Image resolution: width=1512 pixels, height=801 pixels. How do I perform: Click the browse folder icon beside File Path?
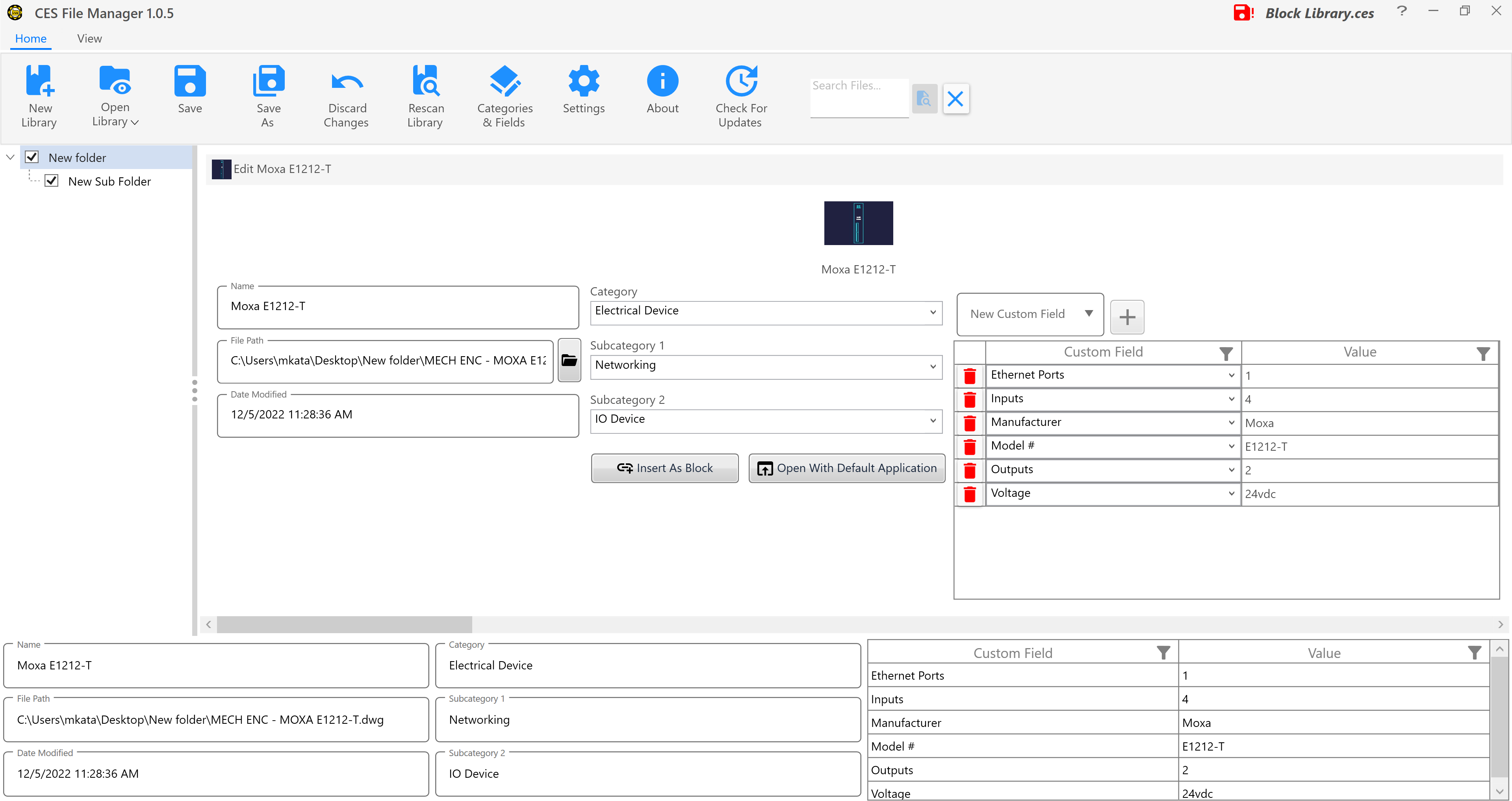point(569,360)
